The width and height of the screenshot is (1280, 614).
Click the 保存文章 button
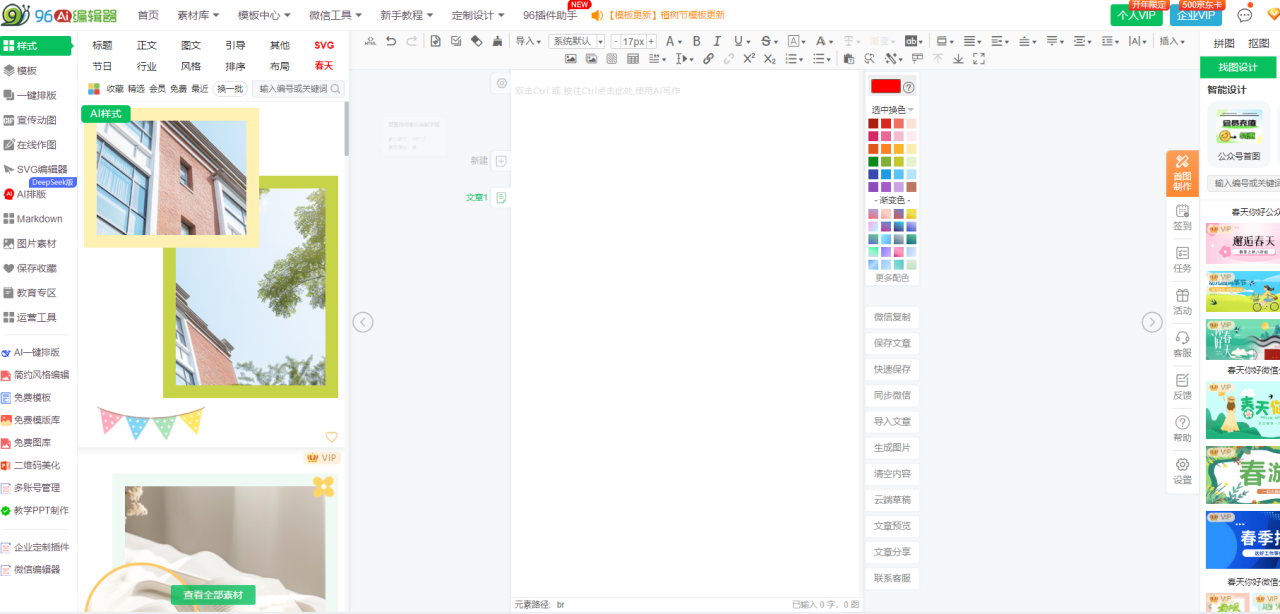[x=892, y=343]
